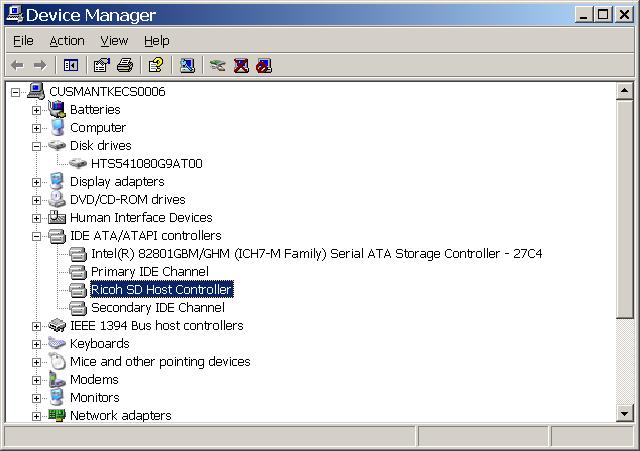Collapse the IDE ATA/ATAPI controllers node
This screenshot has width=640, height=451.
click(36, 236)
